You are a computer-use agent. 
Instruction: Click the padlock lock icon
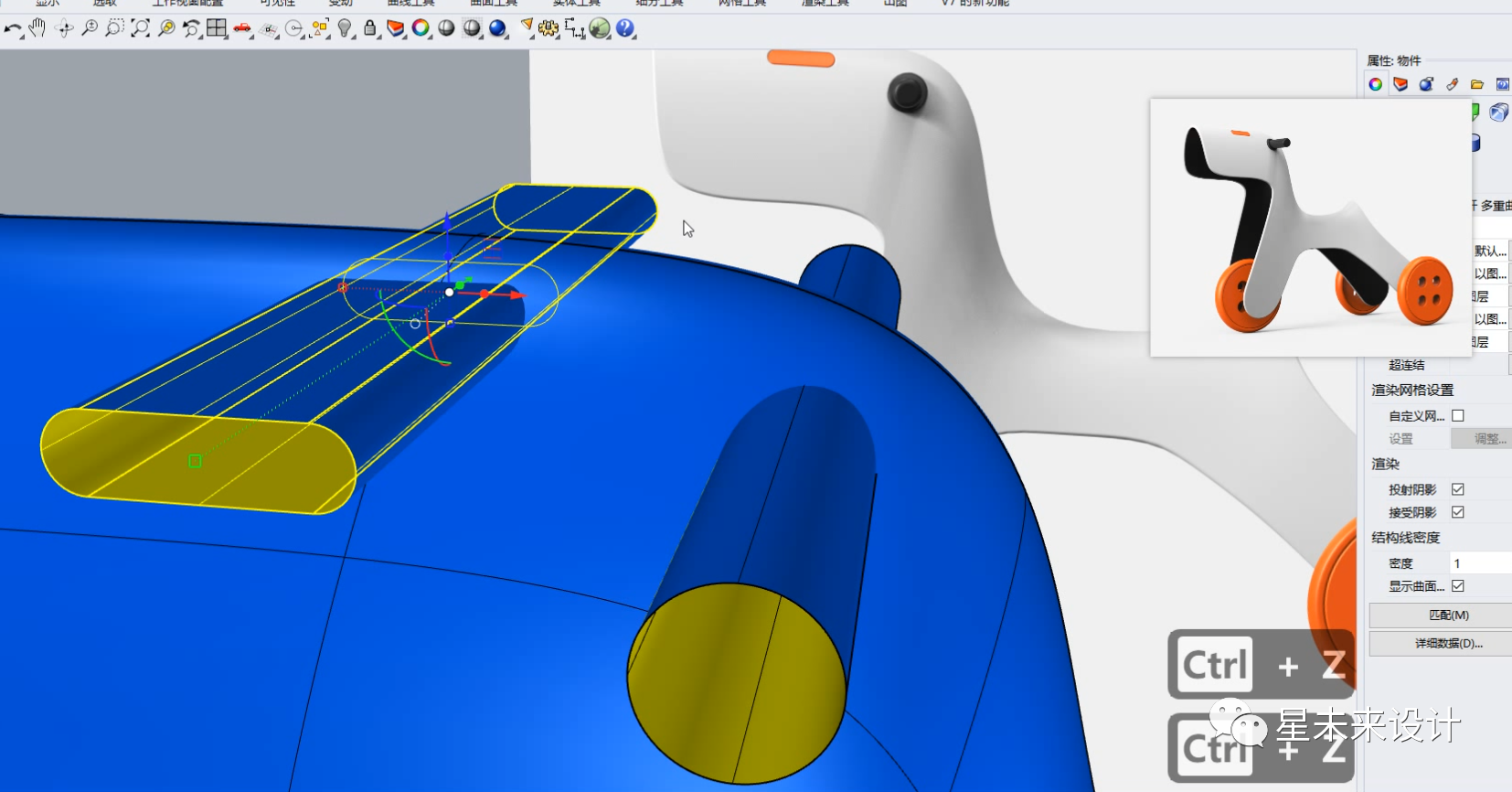[x=370, y=28]
